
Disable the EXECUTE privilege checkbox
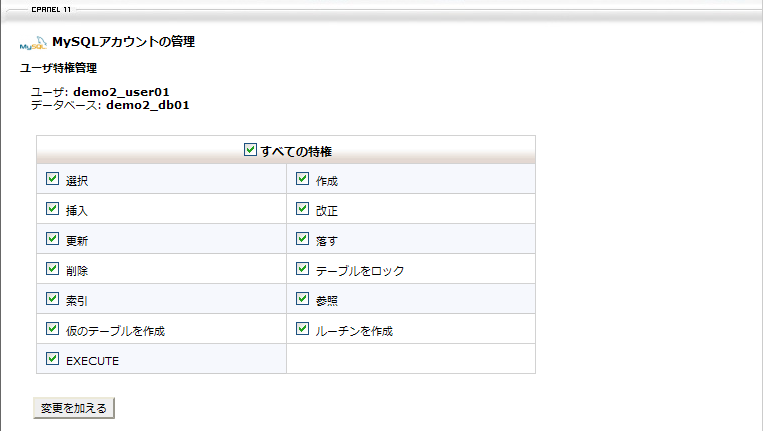point(53,358)
